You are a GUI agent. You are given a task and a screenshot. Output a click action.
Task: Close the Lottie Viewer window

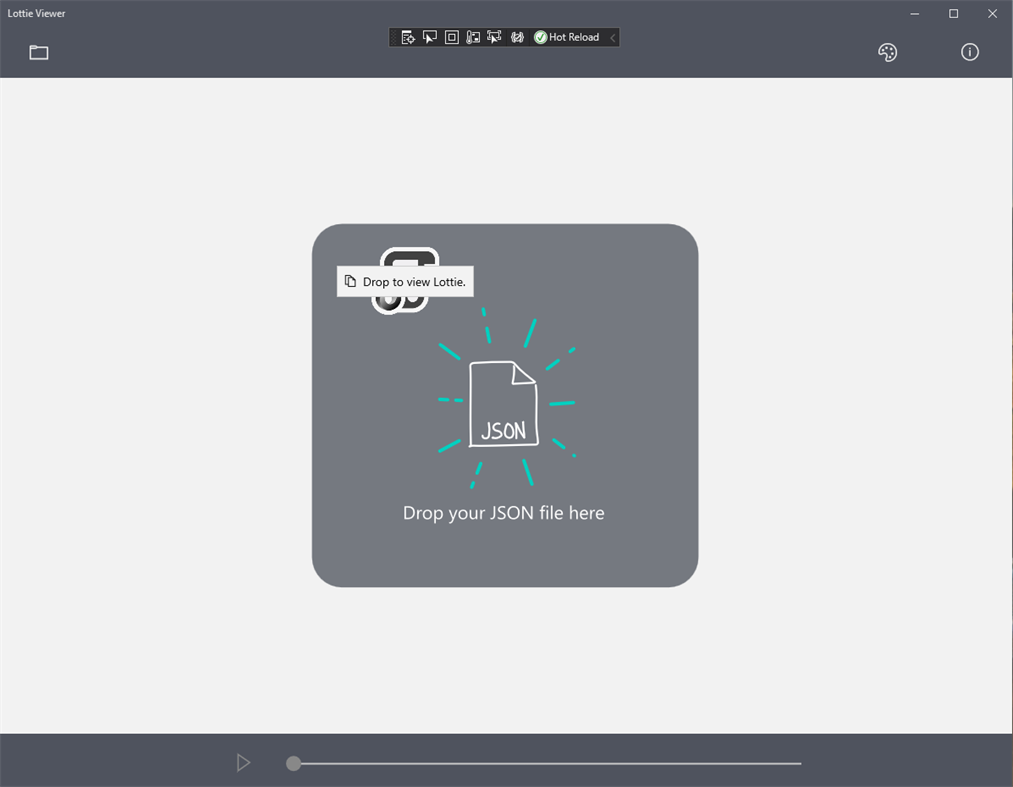[992, 14]
